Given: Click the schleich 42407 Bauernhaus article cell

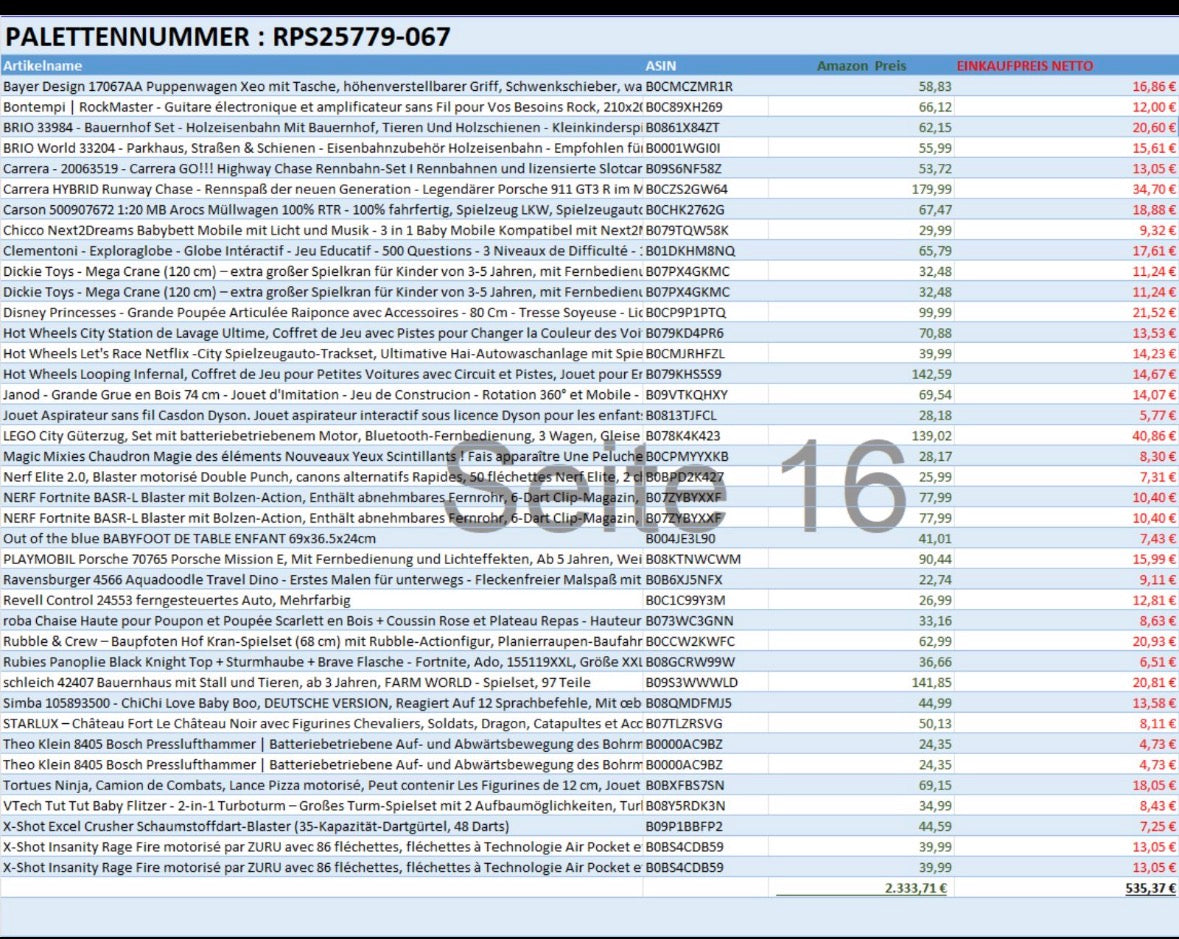Looking at the screenshot, I should [x=320, y=682].
